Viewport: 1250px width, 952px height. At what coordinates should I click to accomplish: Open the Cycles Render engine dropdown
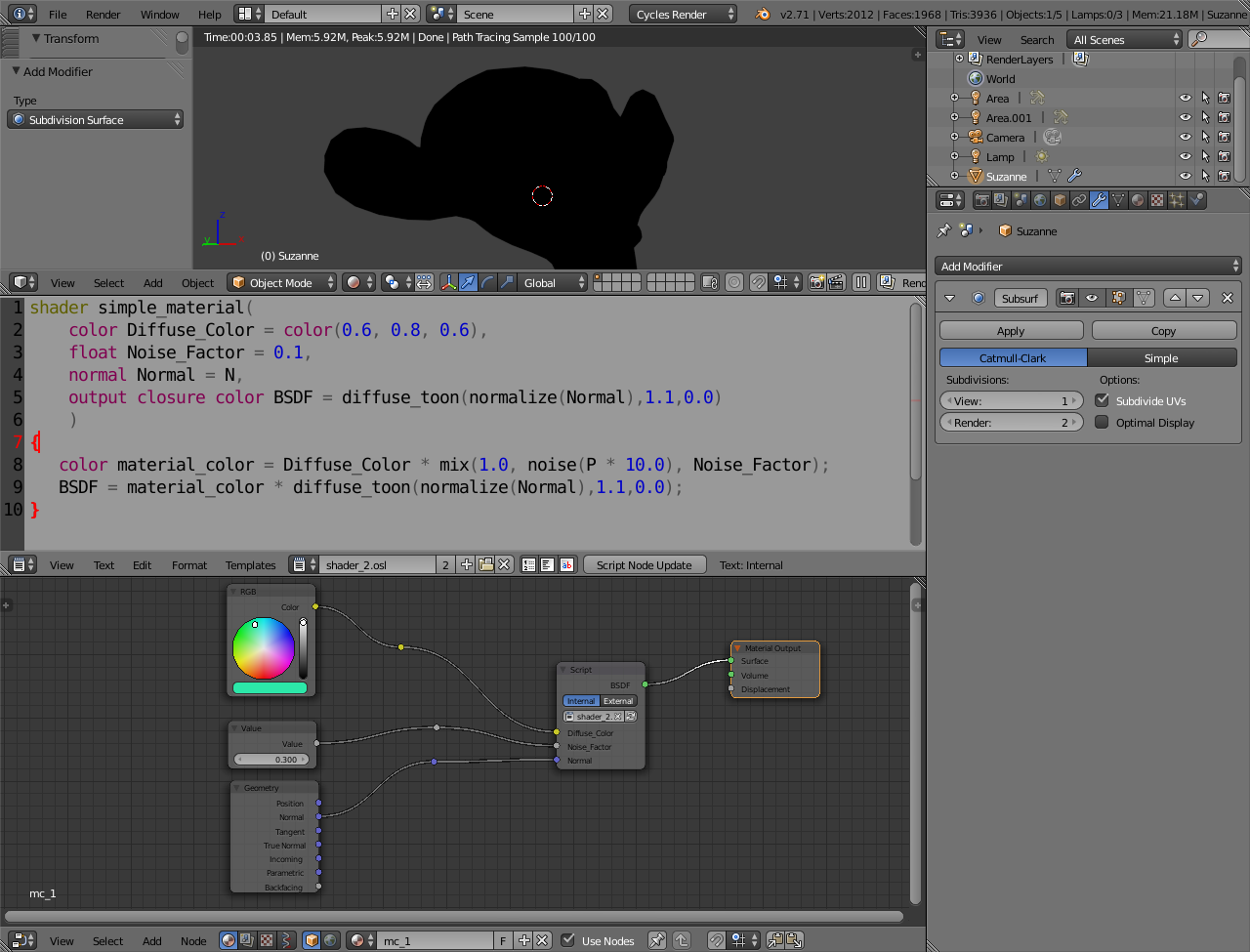[683, 14]
